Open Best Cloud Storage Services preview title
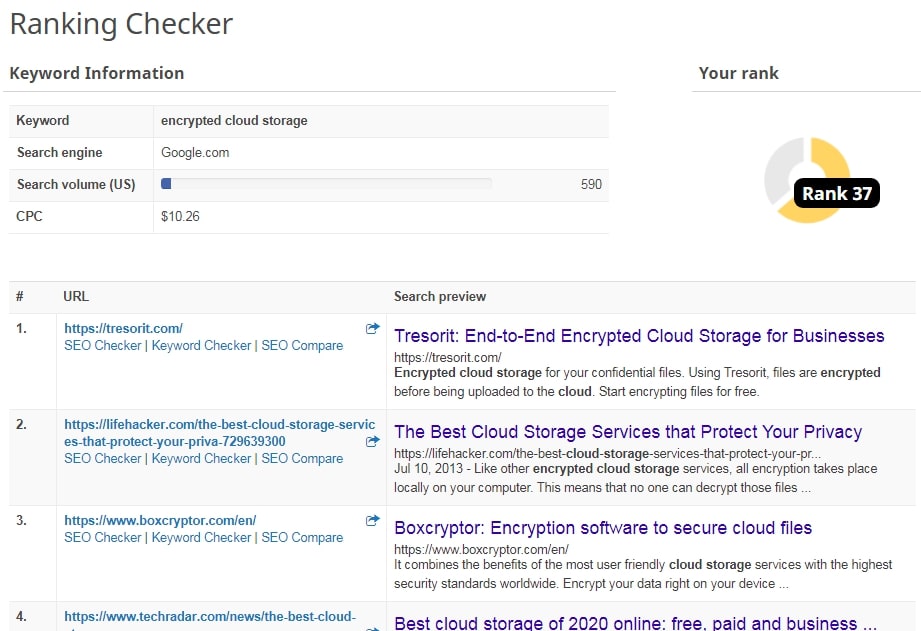 coord(628,432)
